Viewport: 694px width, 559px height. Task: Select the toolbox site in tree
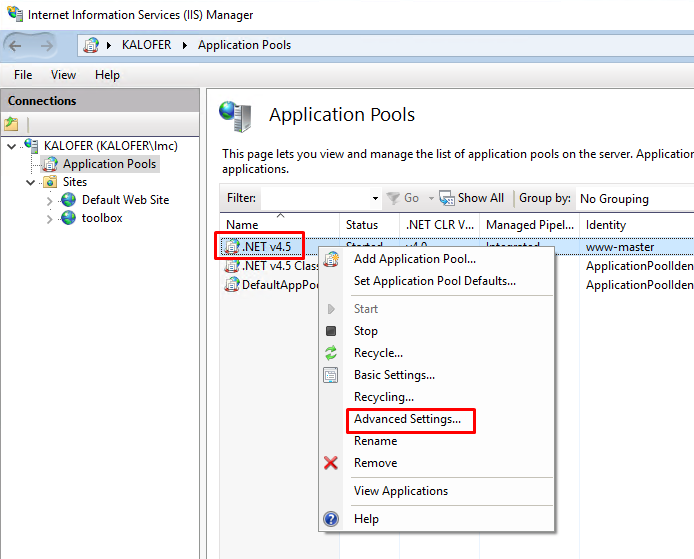[x=102, y=218]
